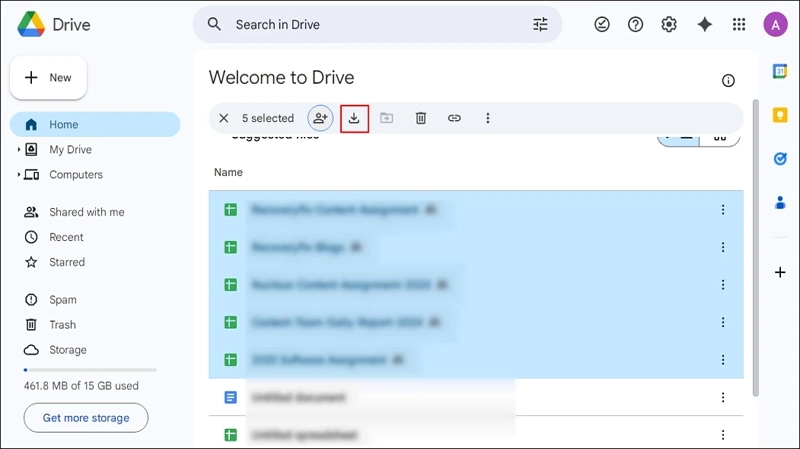The image size is (800, 449).
Task: Open Trash section
Action: [x=62, y=325]
